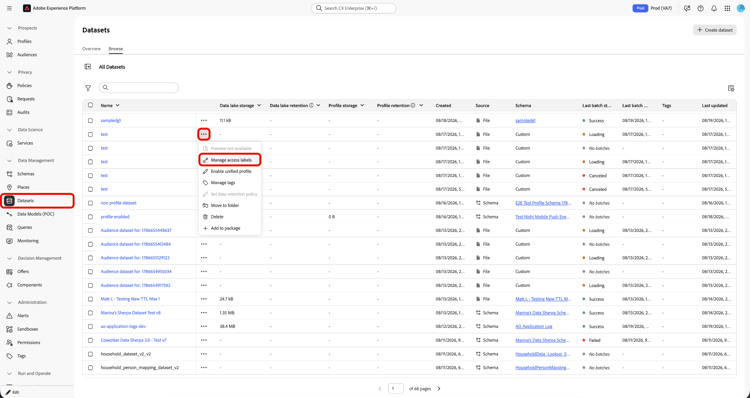Screen dimensions: 750x398
Task: Click the page number input field
Action: click(x=395, y=388)
